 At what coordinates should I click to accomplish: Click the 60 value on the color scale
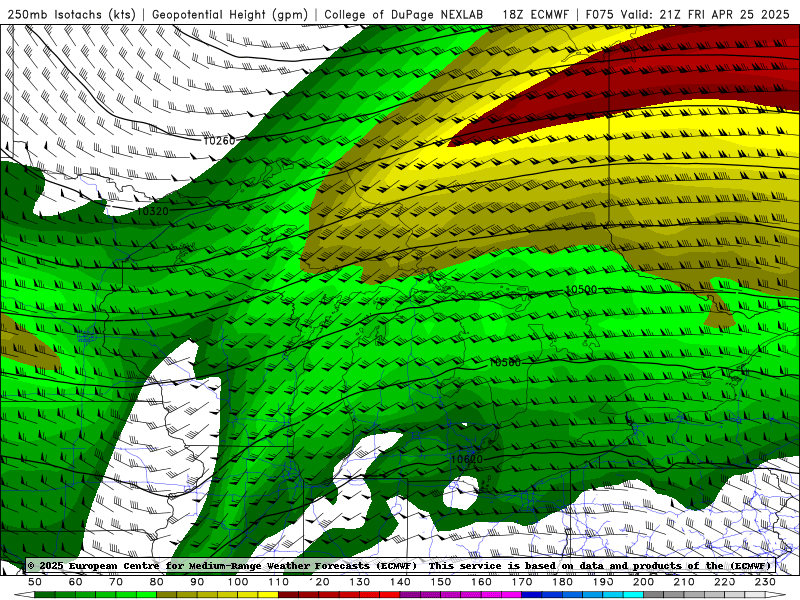coord(75,582)
